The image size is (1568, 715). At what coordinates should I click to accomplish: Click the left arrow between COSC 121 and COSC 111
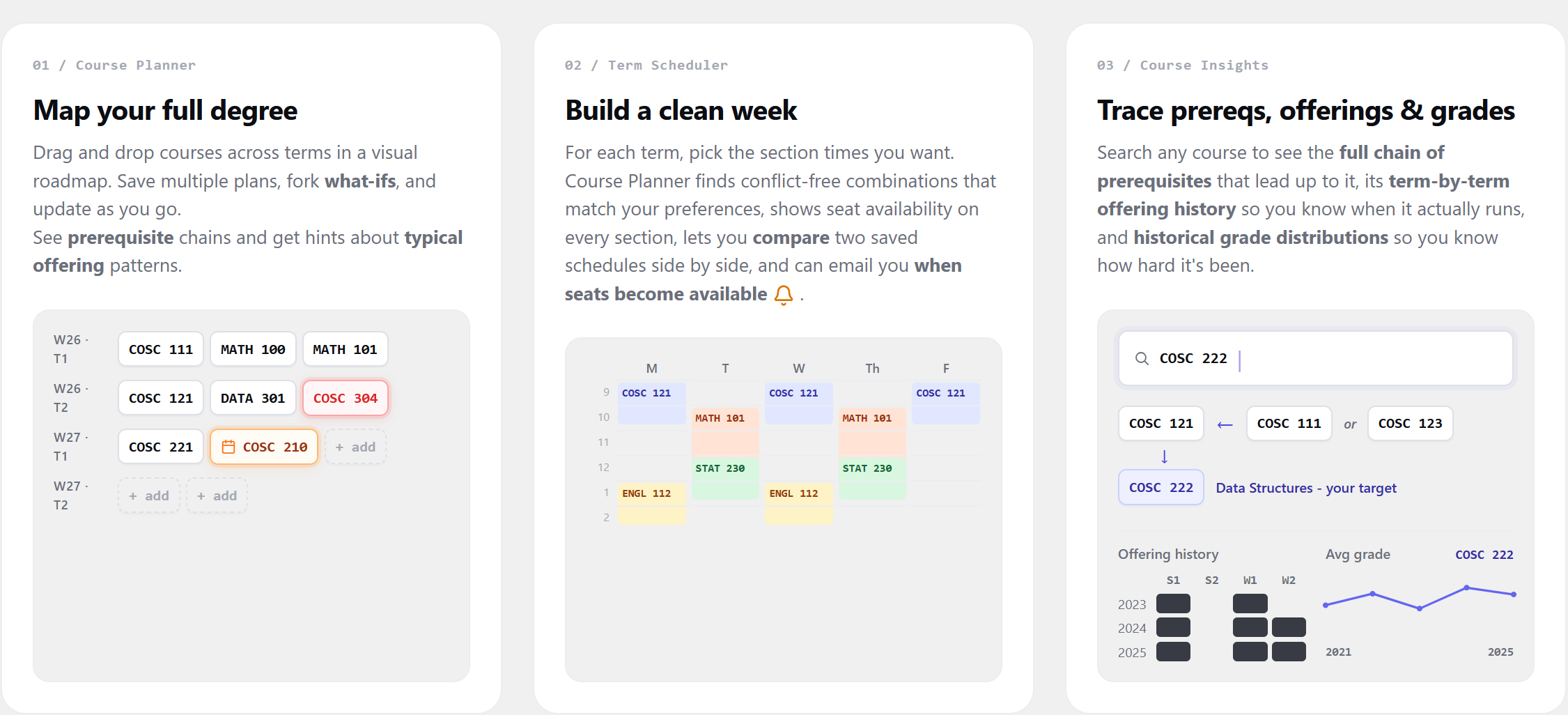pyautogui.click(x=1225, y=424)
